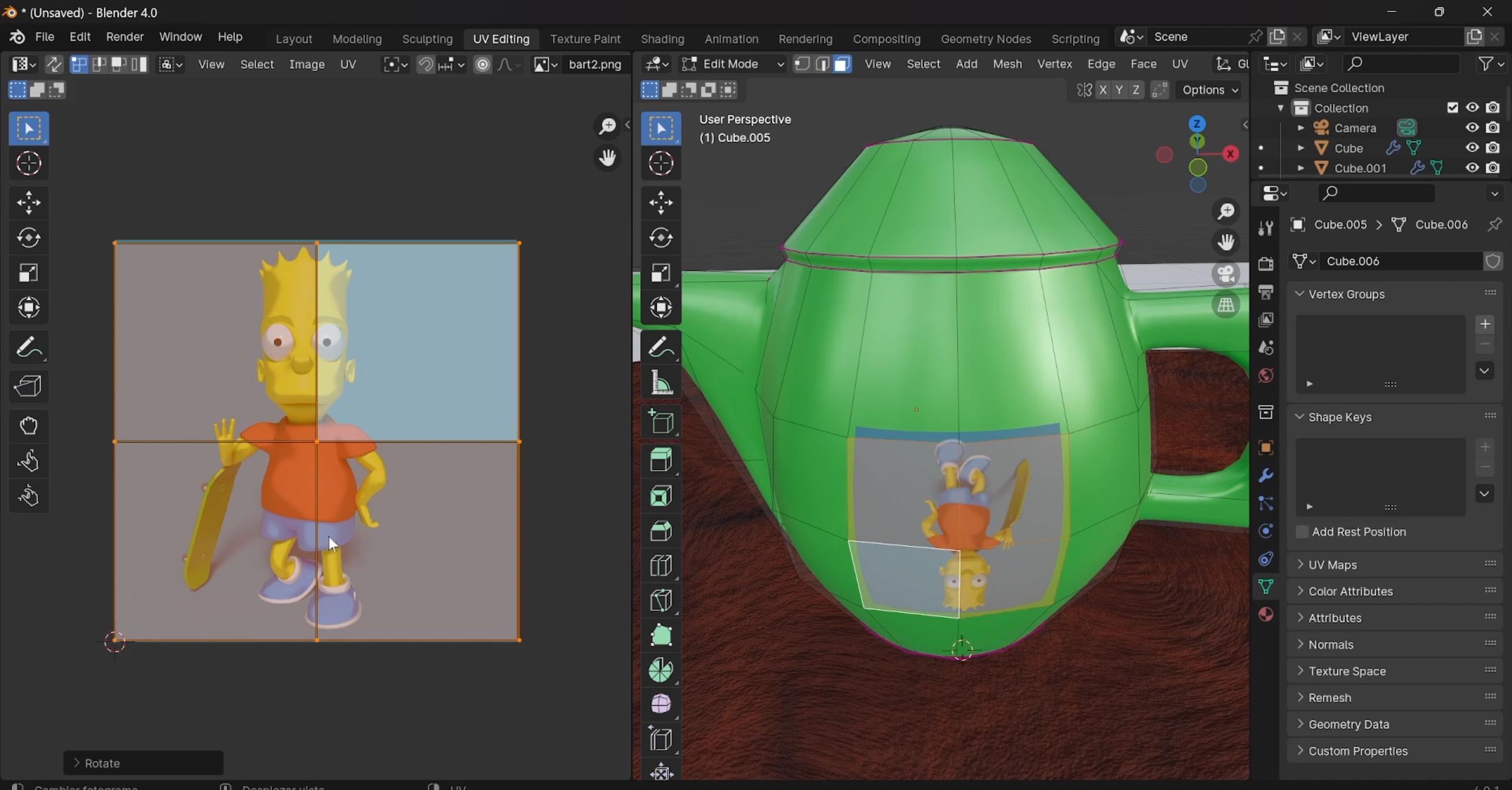Open vertex group specials menu
The height and width of the screenshot is (790, 1512).
pyautogui.click(x=1485, y=370)
